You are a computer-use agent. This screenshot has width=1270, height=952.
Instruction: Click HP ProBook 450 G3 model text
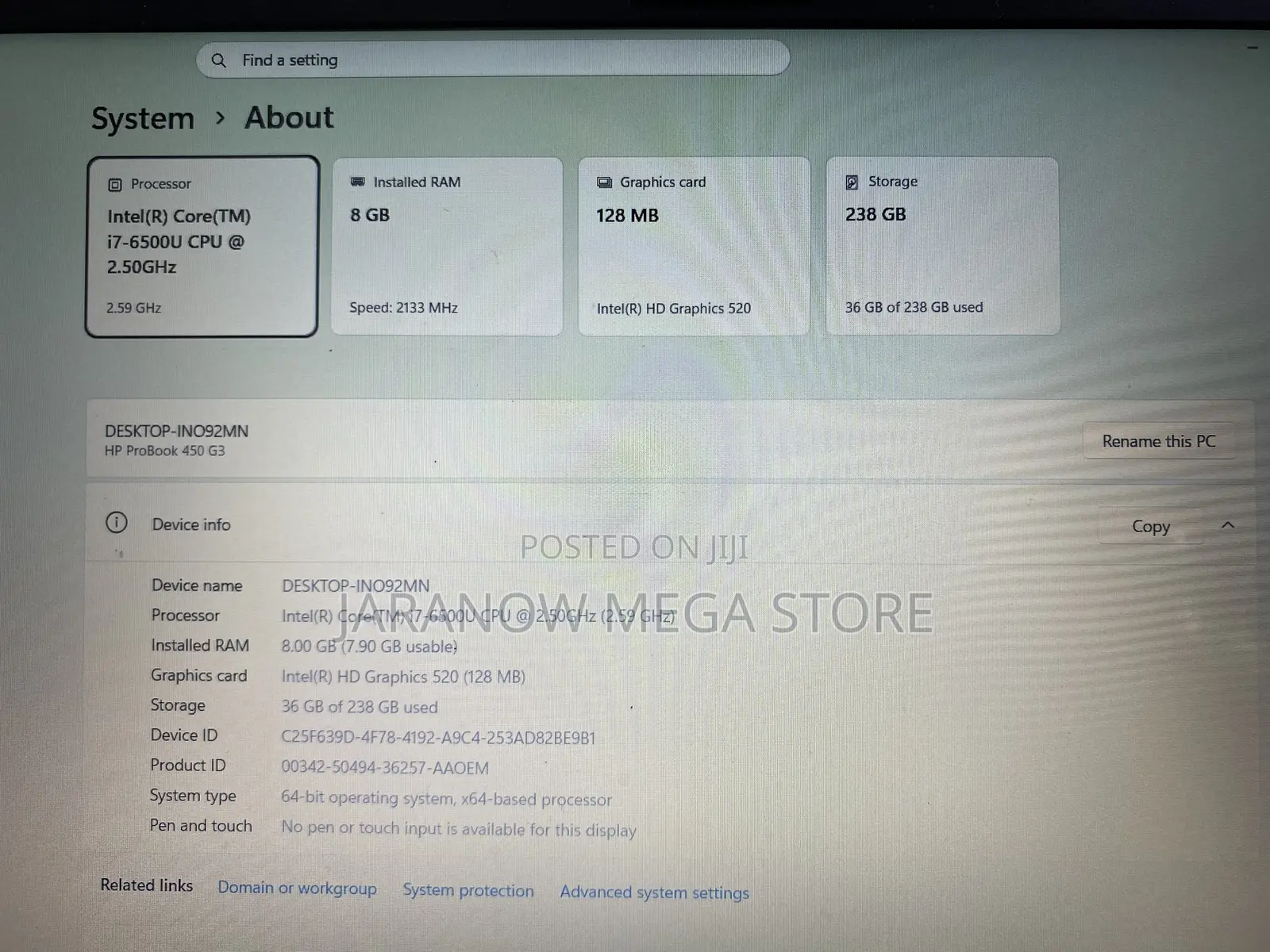coord(165,451)
